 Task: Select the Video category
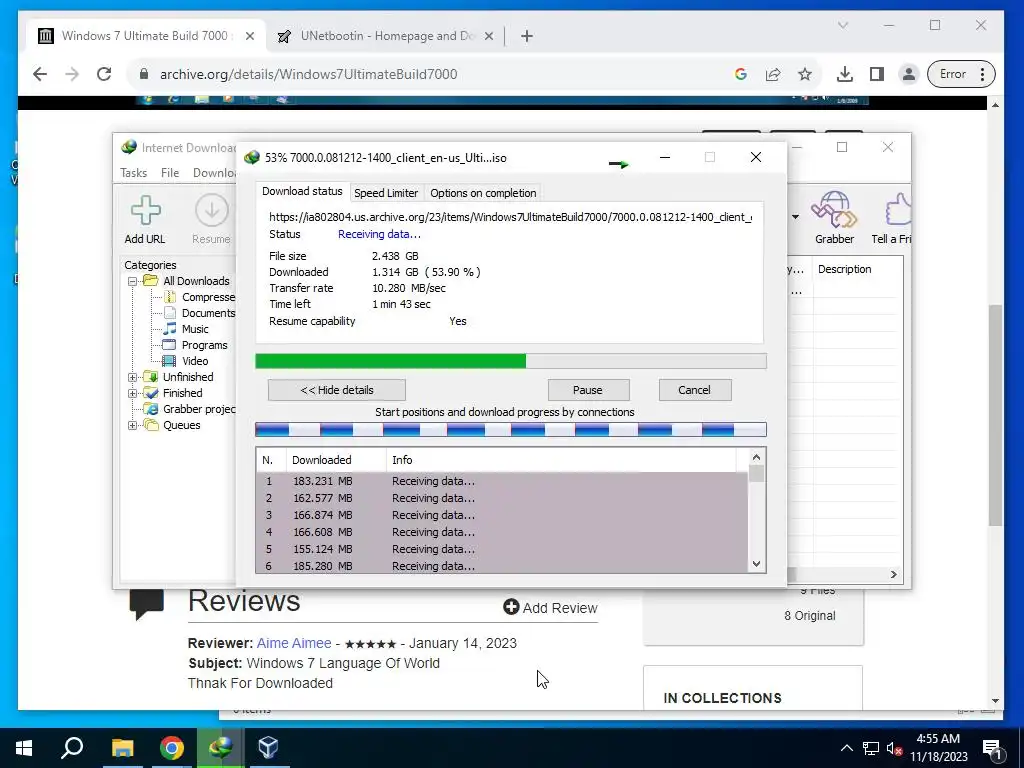(186, 361)
